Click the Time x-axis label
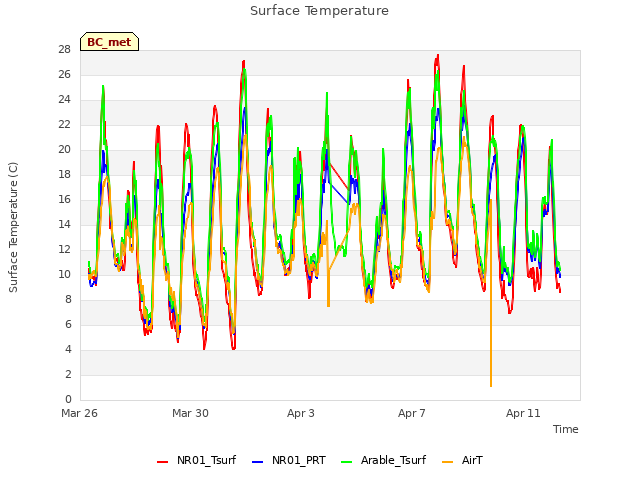 pos(565,429)
